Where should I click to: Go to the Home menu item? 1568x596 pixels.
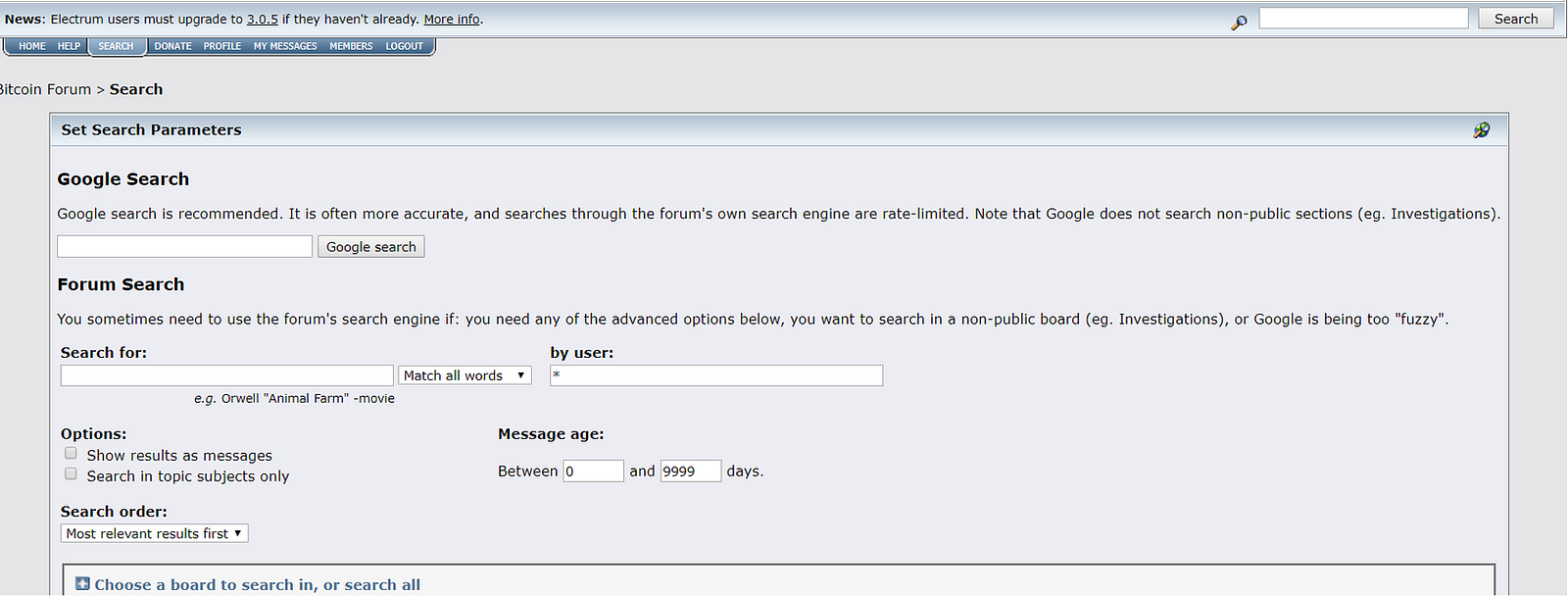tap(32, 46)
